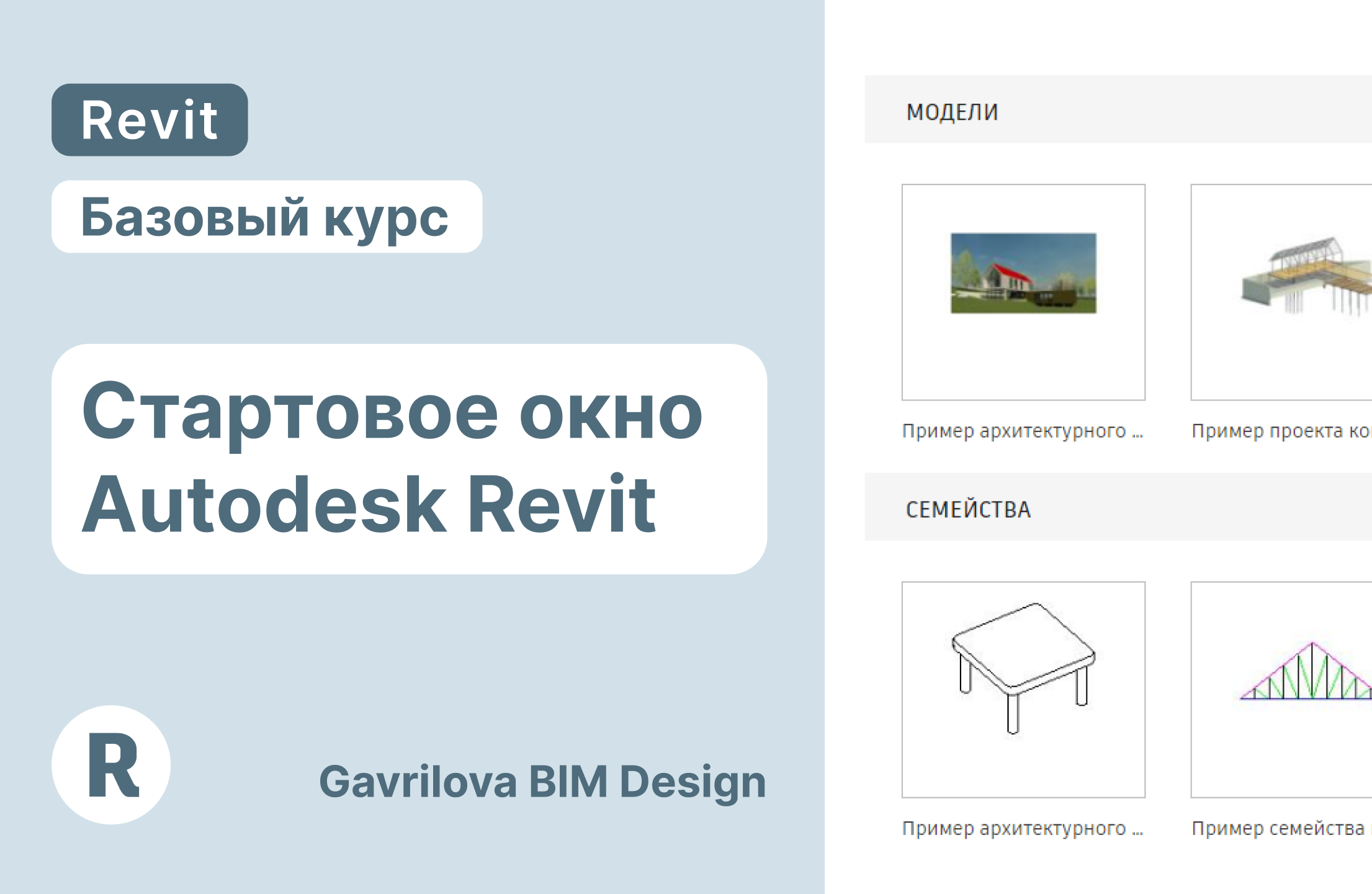Viewport: 1372px width, 894px height.
Task: Click the 'Базовый курс' label
Action: pyautogui.click(x=267, y=217)
